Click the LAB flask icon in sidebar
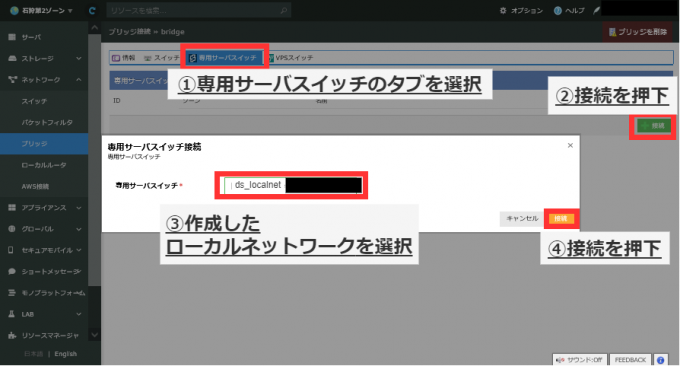This screenshot has height=366, width=680. [x=12, y=314]
